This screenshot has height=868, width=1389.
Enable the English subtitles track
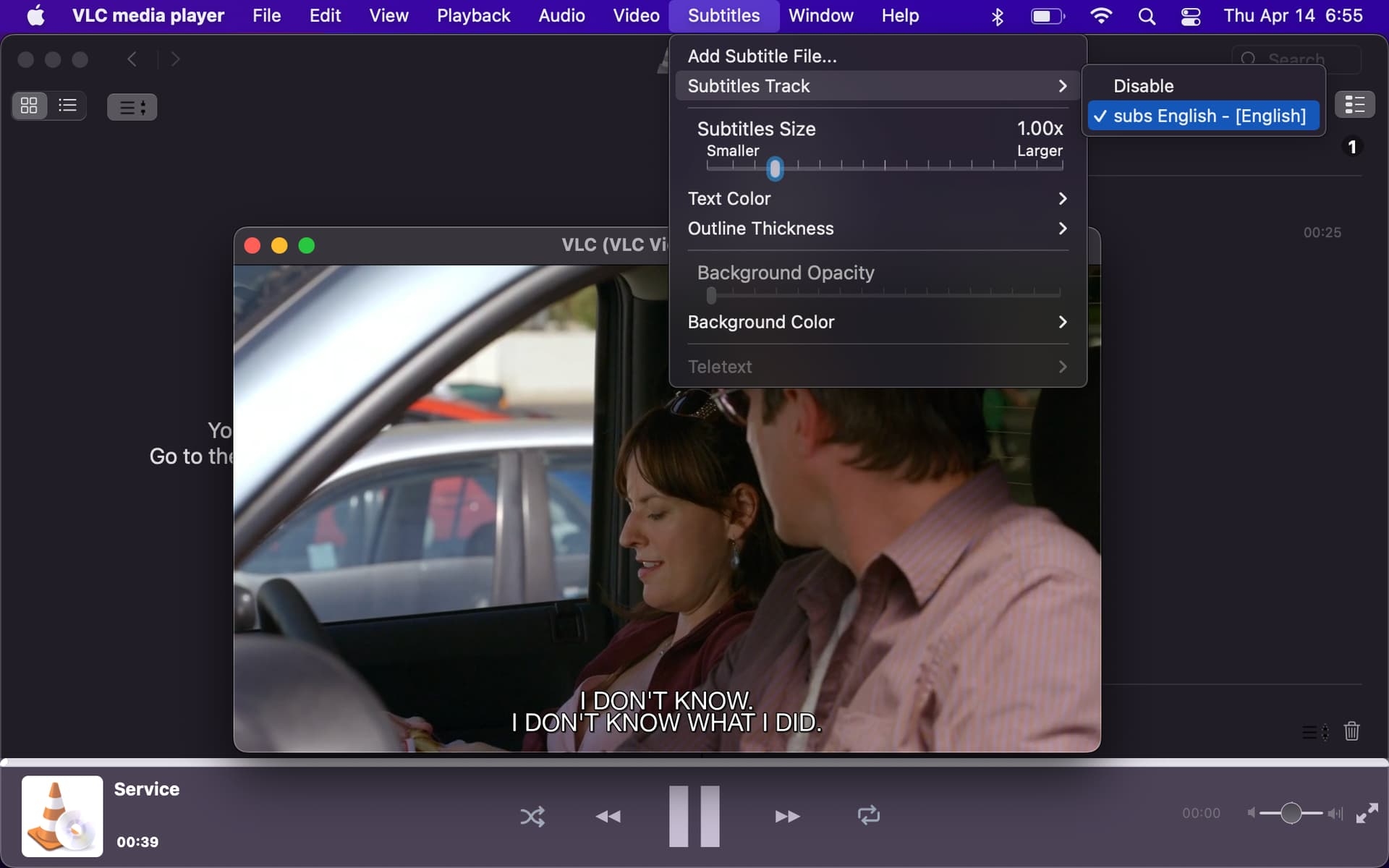click(x=1203, y=115)
